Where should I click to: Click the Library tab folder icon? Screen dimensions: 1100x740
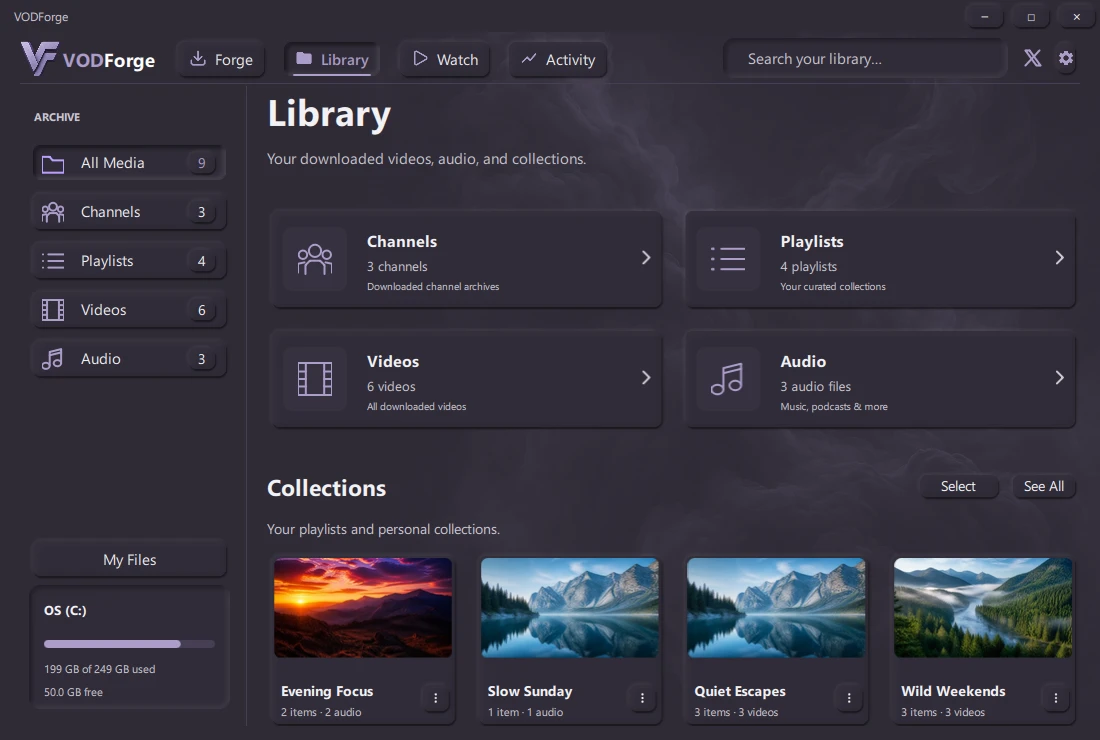[x=304, y=58]
